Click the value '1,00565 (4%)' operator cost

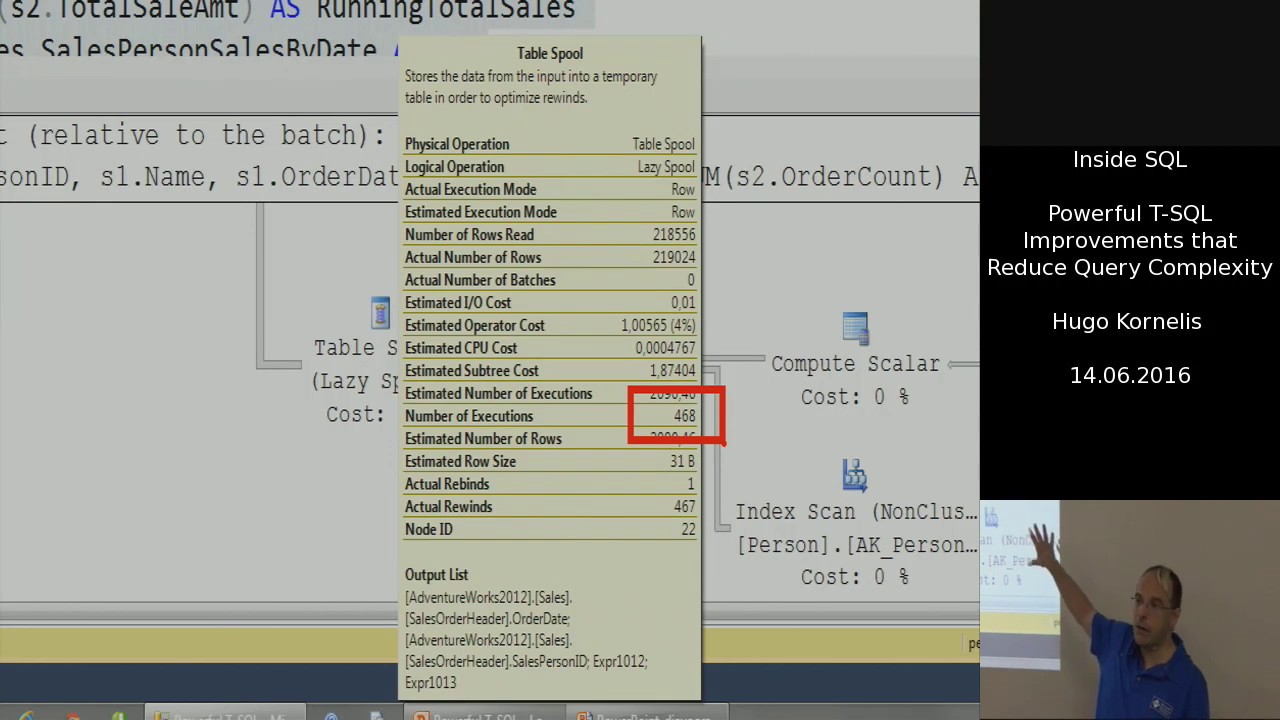pos(658,325)
